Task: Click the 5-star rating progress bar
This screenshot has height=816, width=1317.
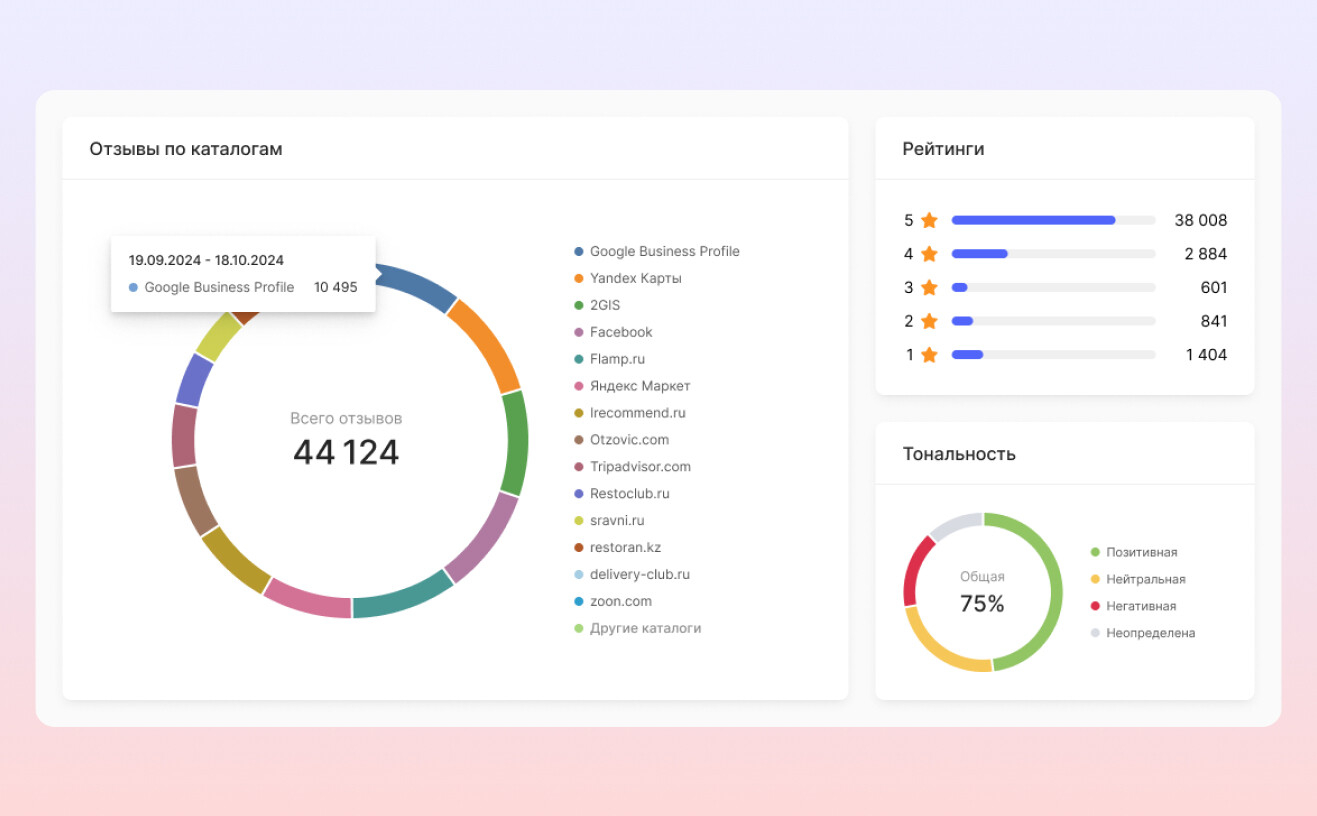Action: pos(1052,220)
